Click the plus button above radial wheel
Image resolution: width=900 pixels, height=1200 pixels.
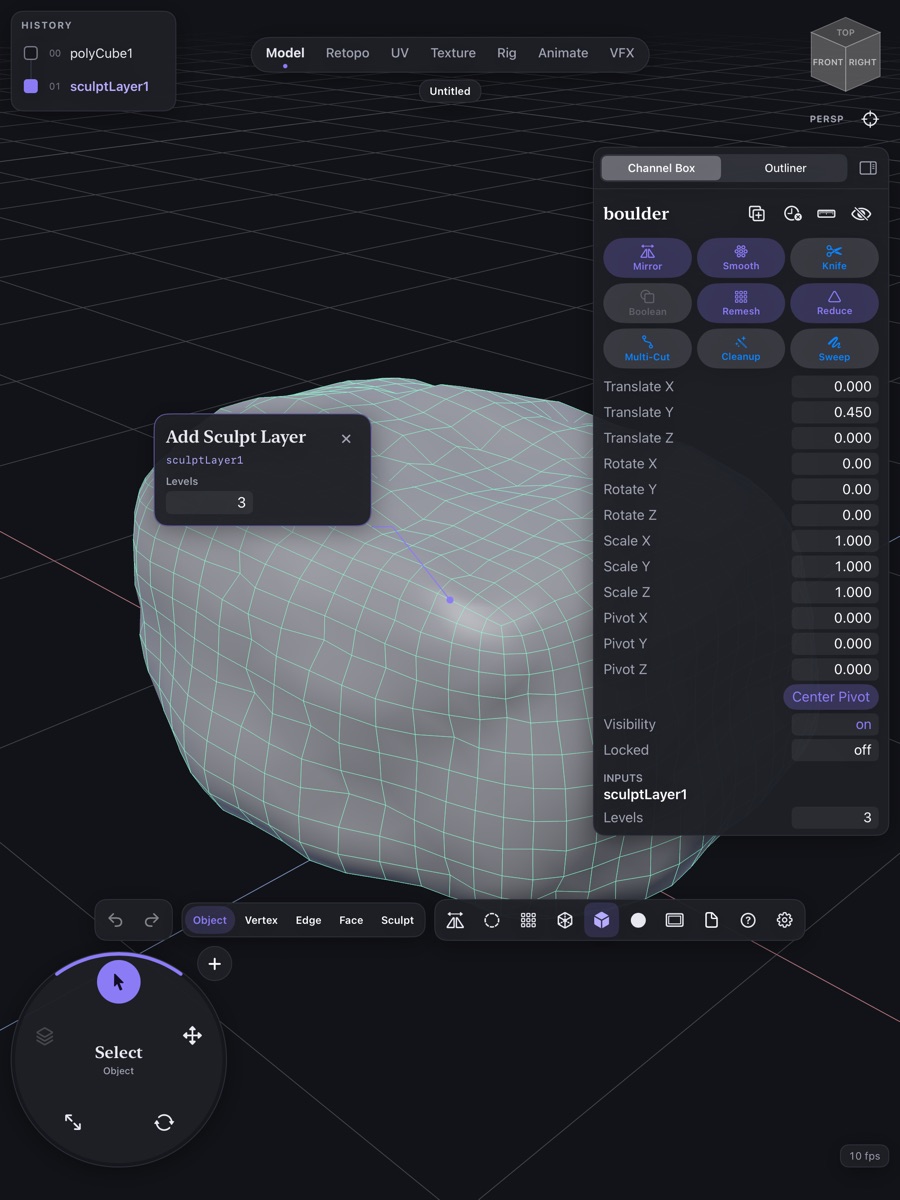coord(214,964)
